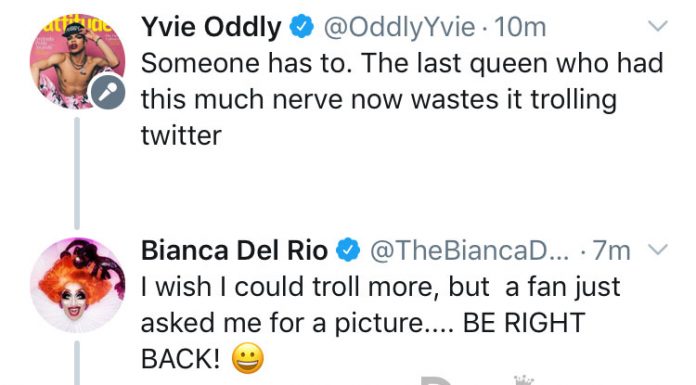This screenshot has width=696, height=385.
Task: Open Bianca's reply text about a fan picture
Action: 380,322
